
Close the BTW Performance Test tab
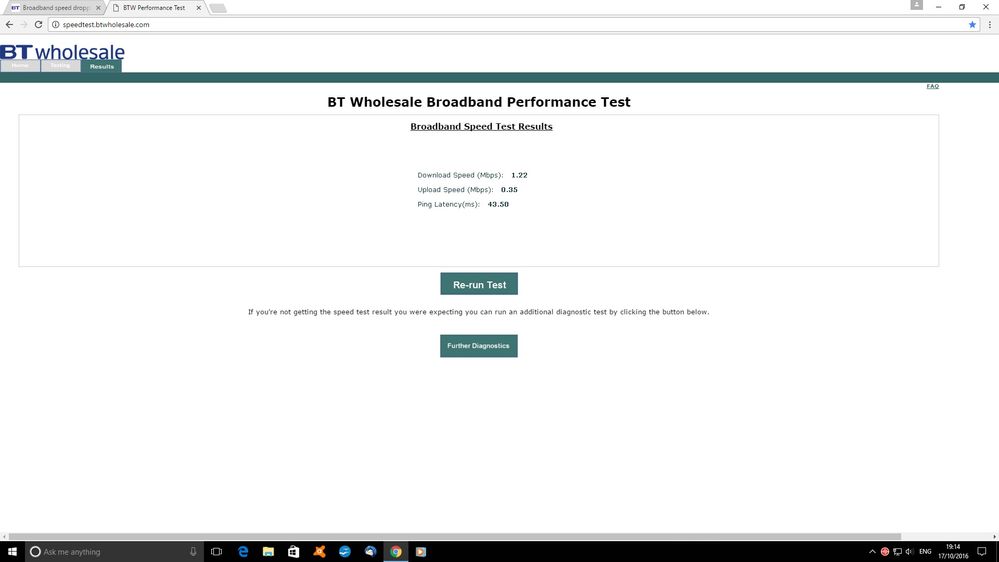198,8
